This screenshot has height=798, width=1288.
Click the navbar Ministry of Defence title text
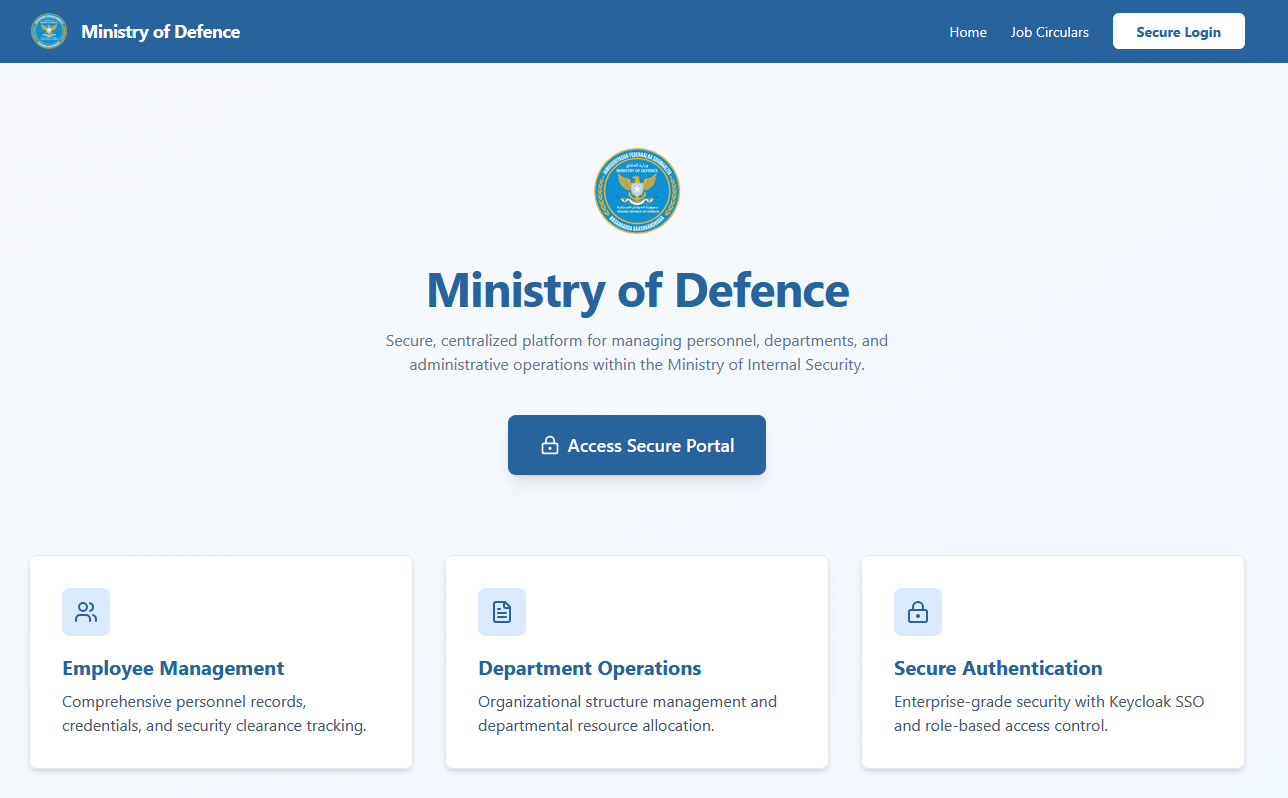(x=160, y=32)
